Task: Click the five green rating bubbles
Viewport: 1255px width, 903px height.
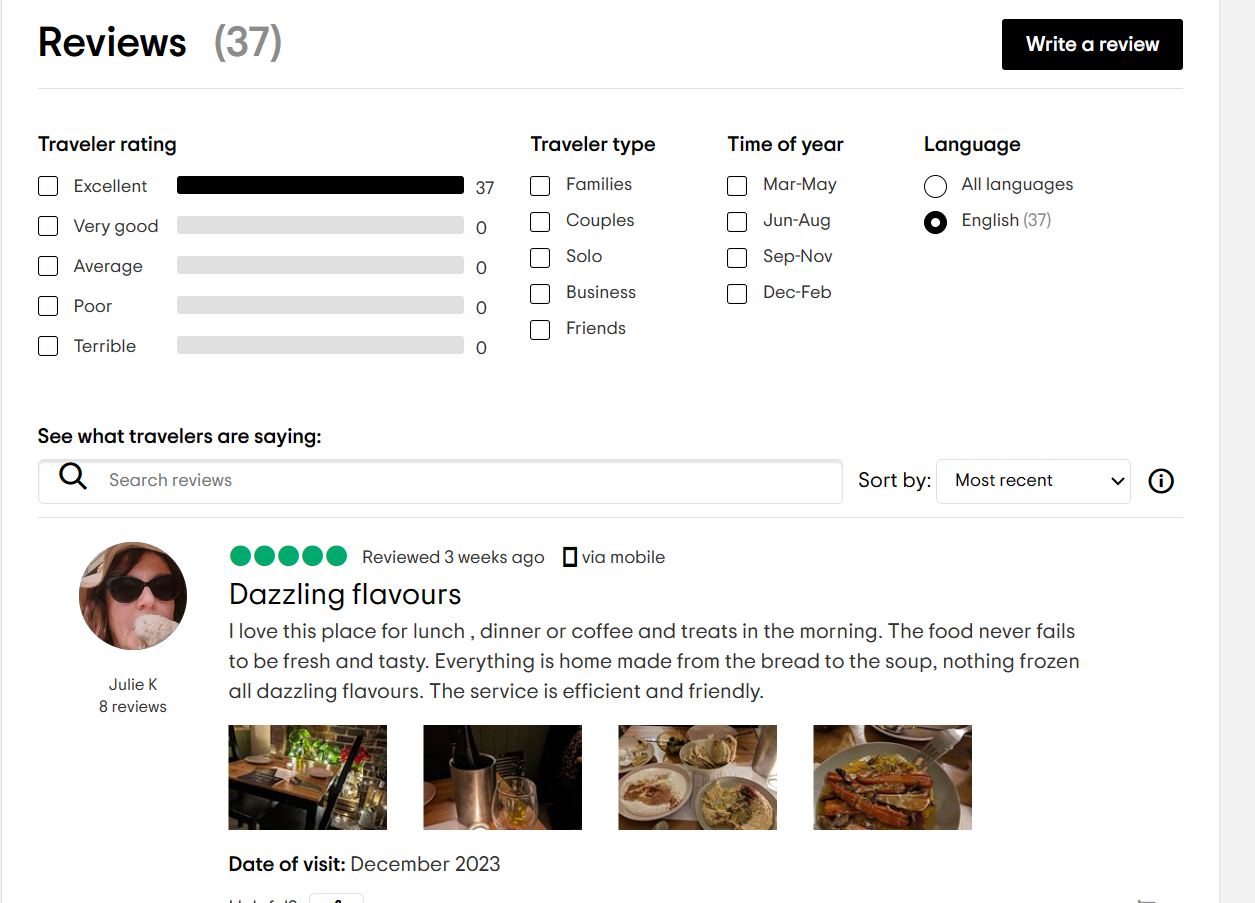Action: click(288, 556)
